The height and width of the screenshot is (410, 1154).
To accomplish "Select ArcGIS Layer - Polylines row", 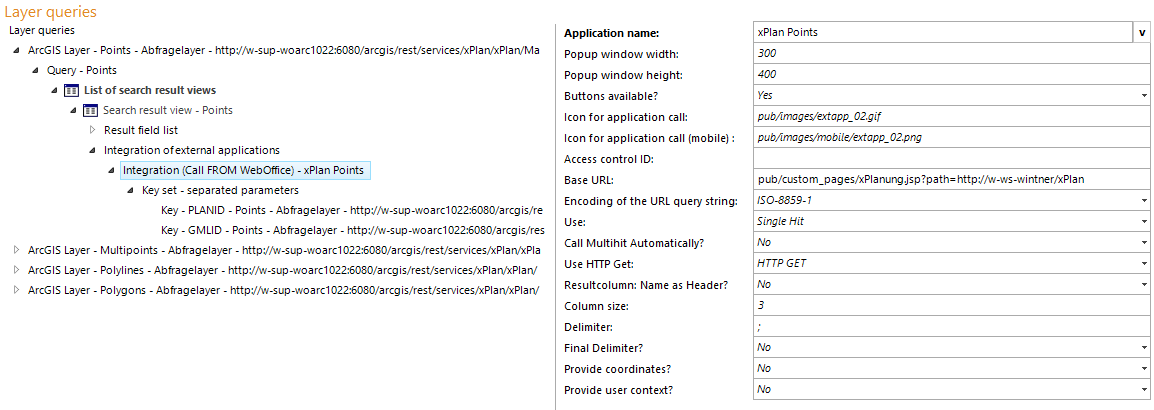I will (283, 270).
